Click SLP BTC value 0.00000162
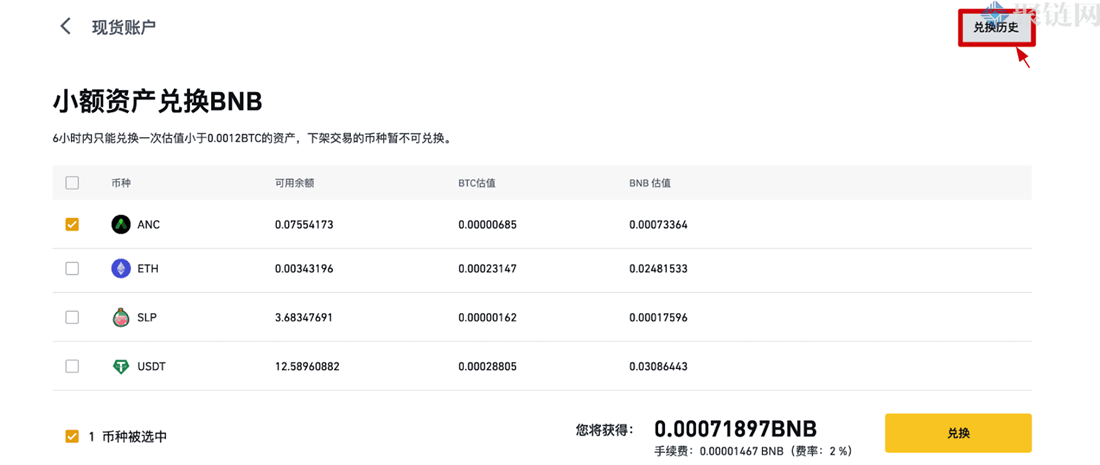Screen dimensions: 1100x465 (488, 318)
